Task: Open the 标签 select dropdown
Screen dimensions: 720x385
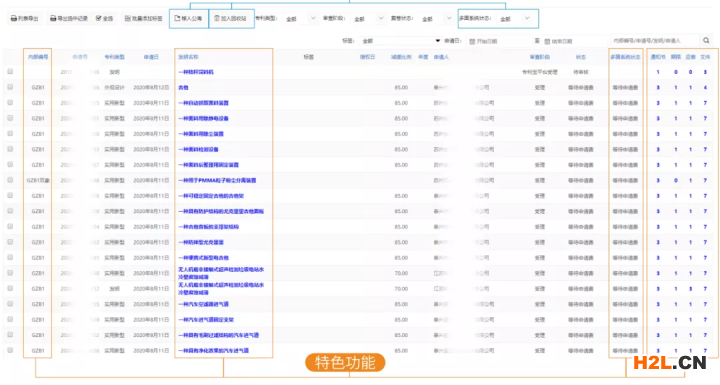Action: 400,41
